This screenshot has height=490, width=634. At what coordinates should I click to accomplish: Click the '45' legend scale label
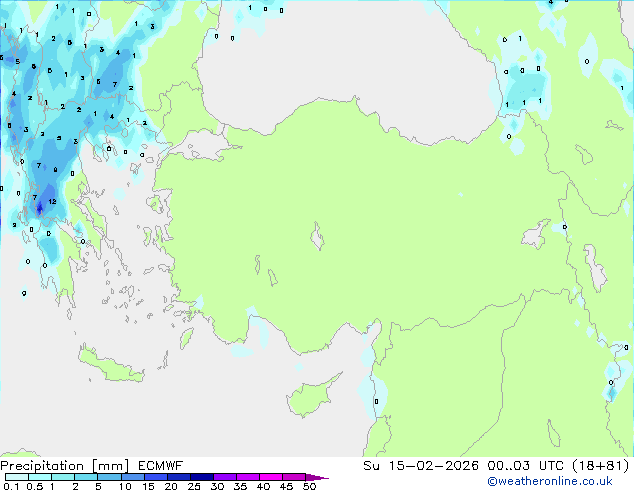pos(286,486)
